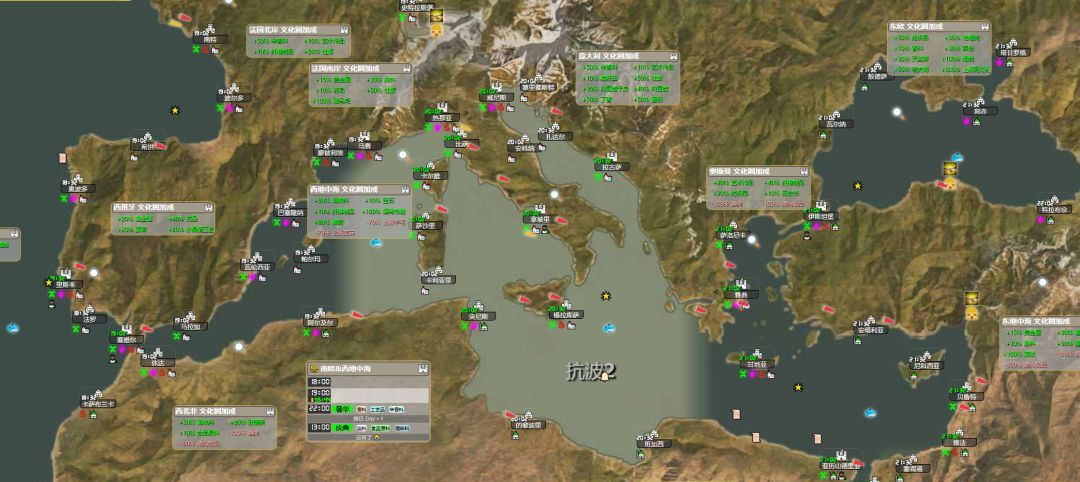
Task: Select the 22:00 豪华 event row
Action: pyautogui.click(x=368, y=409)
